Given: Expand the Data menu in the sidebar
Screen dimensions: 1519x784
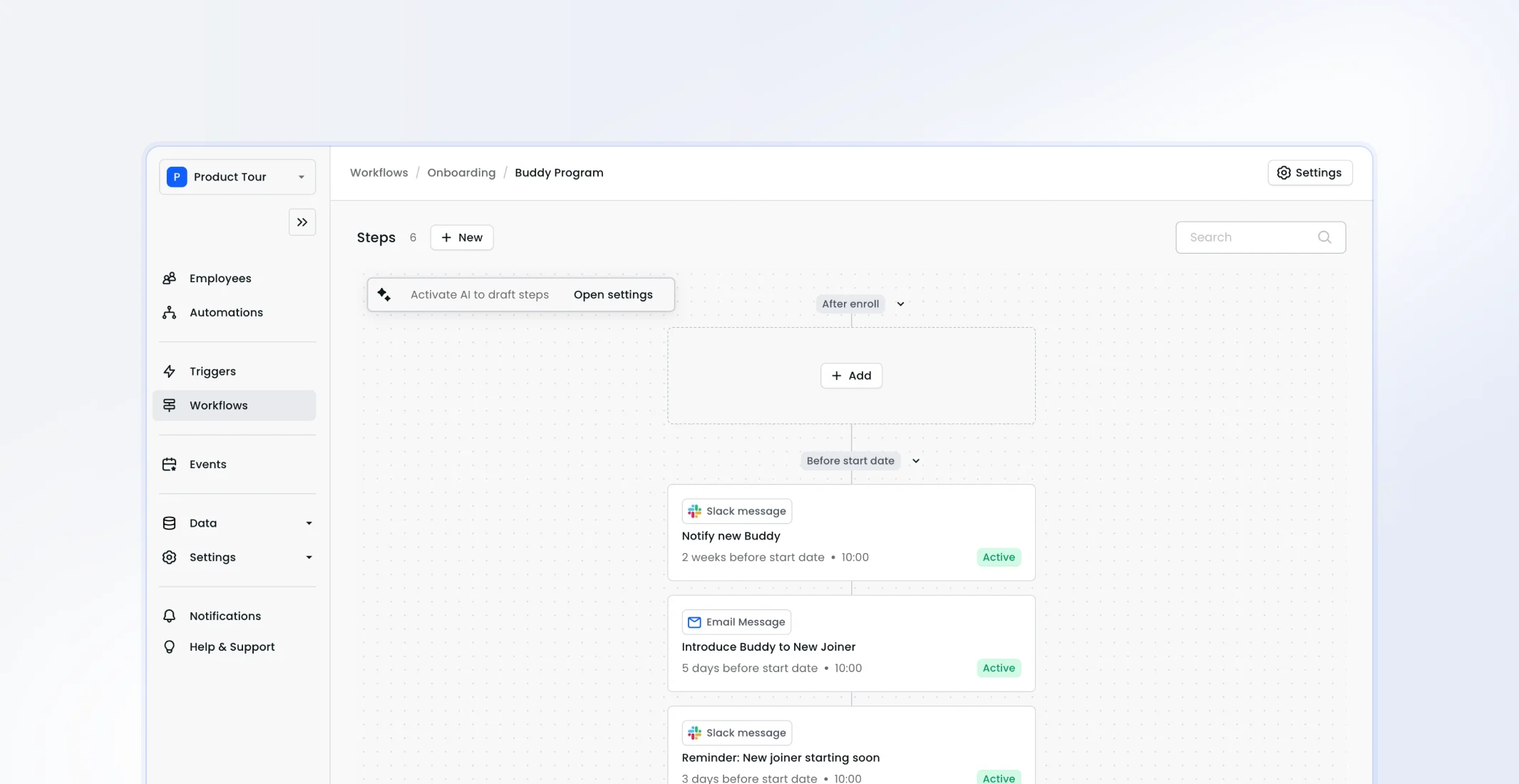Looking at the screenshot, I should [x=309, y=523].
